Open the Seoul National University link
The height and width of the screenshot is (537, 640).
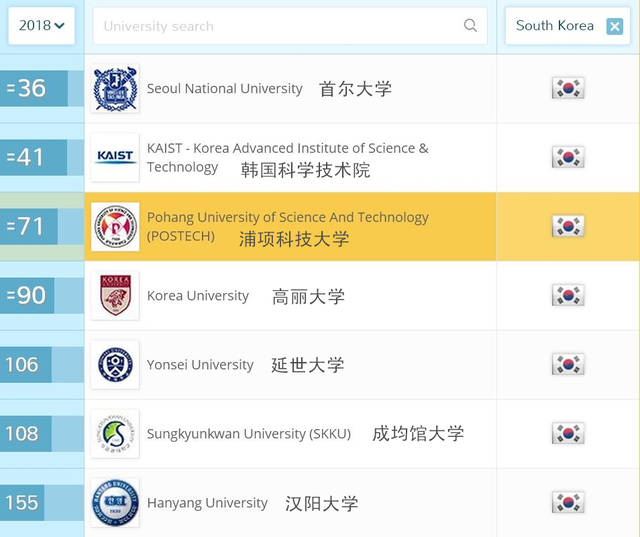(x=224, y=89)
